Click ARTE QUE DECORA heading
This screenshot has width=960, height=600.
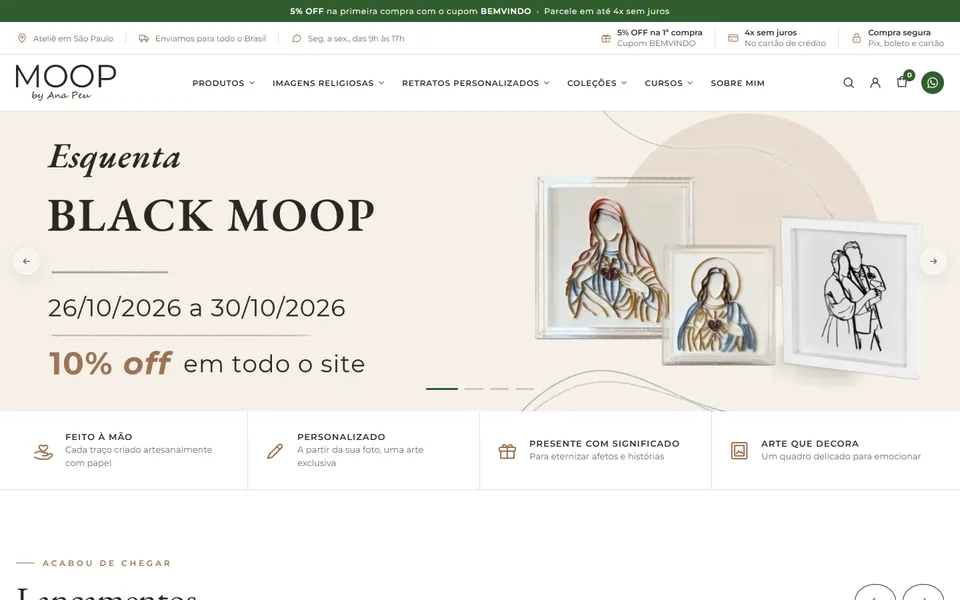[x=809, y=443]
